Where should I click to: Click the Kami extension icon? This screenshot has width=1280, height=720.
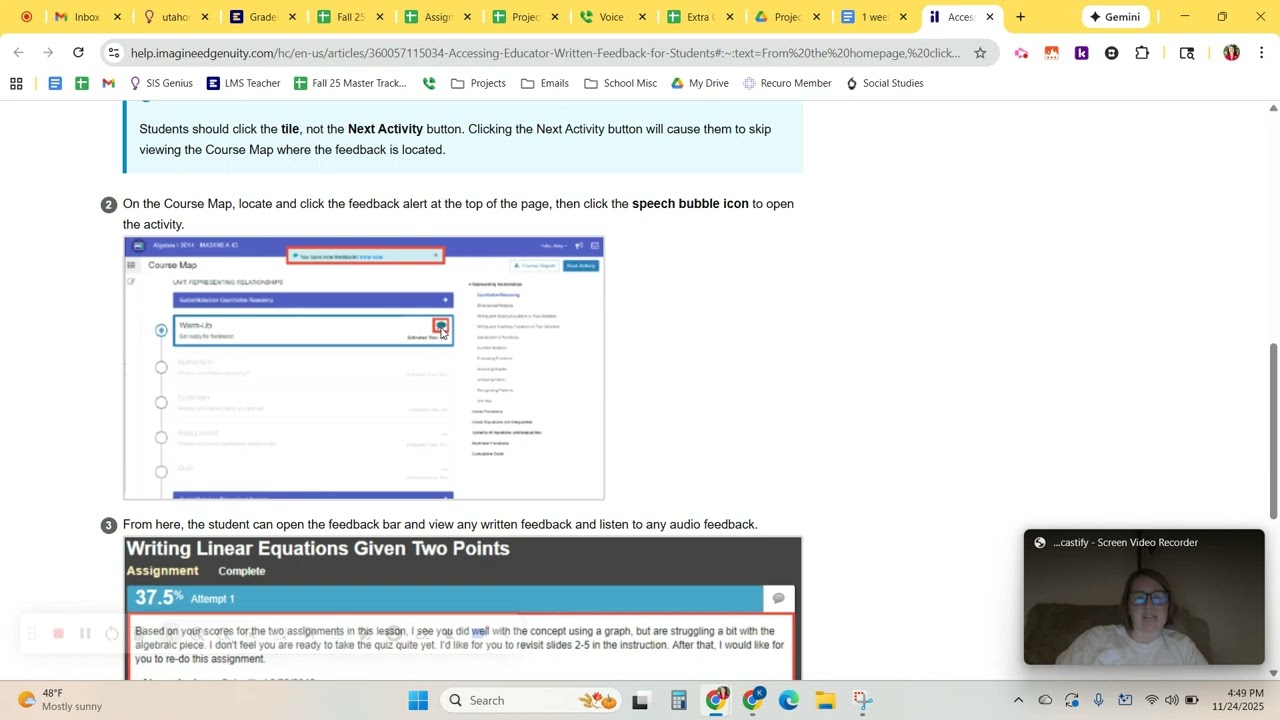[x=1081, y=53]
